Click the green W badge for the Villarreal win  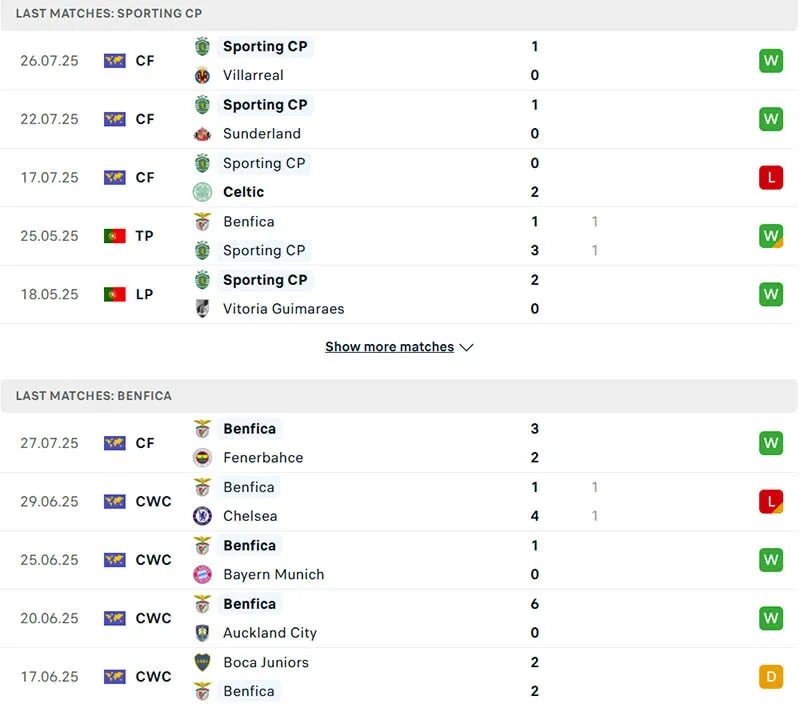tap(771, 60)
